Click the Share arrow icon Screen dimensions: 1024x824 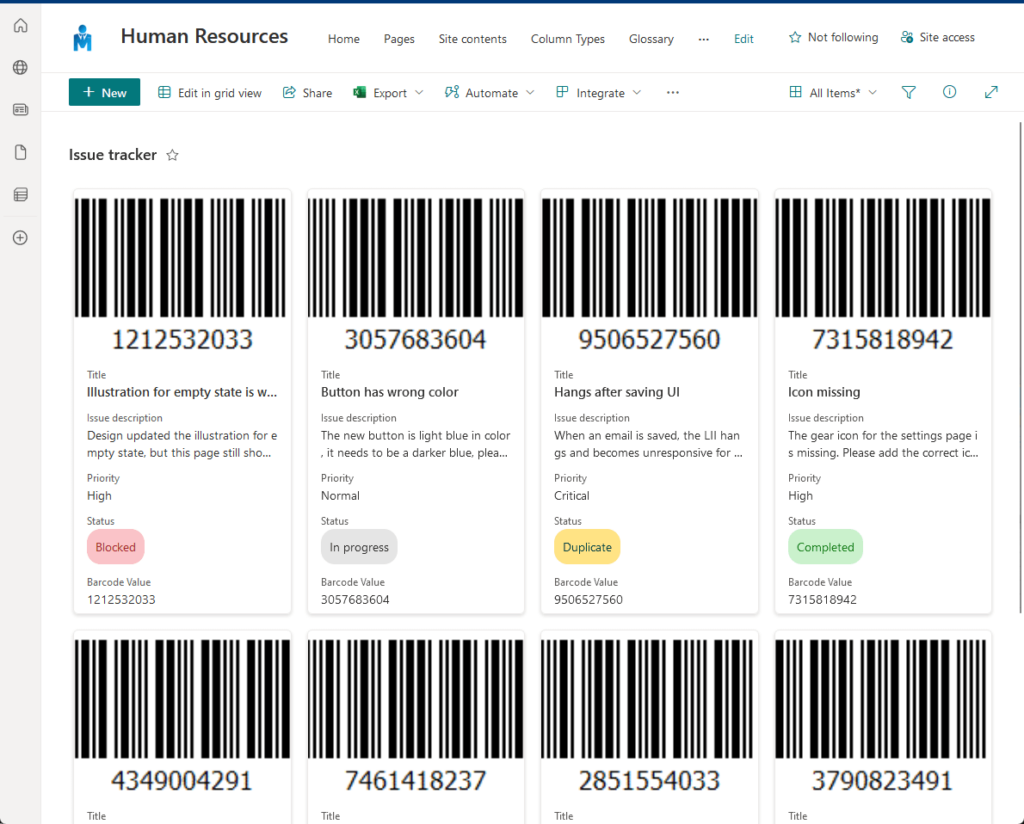[x=289, y=93]
